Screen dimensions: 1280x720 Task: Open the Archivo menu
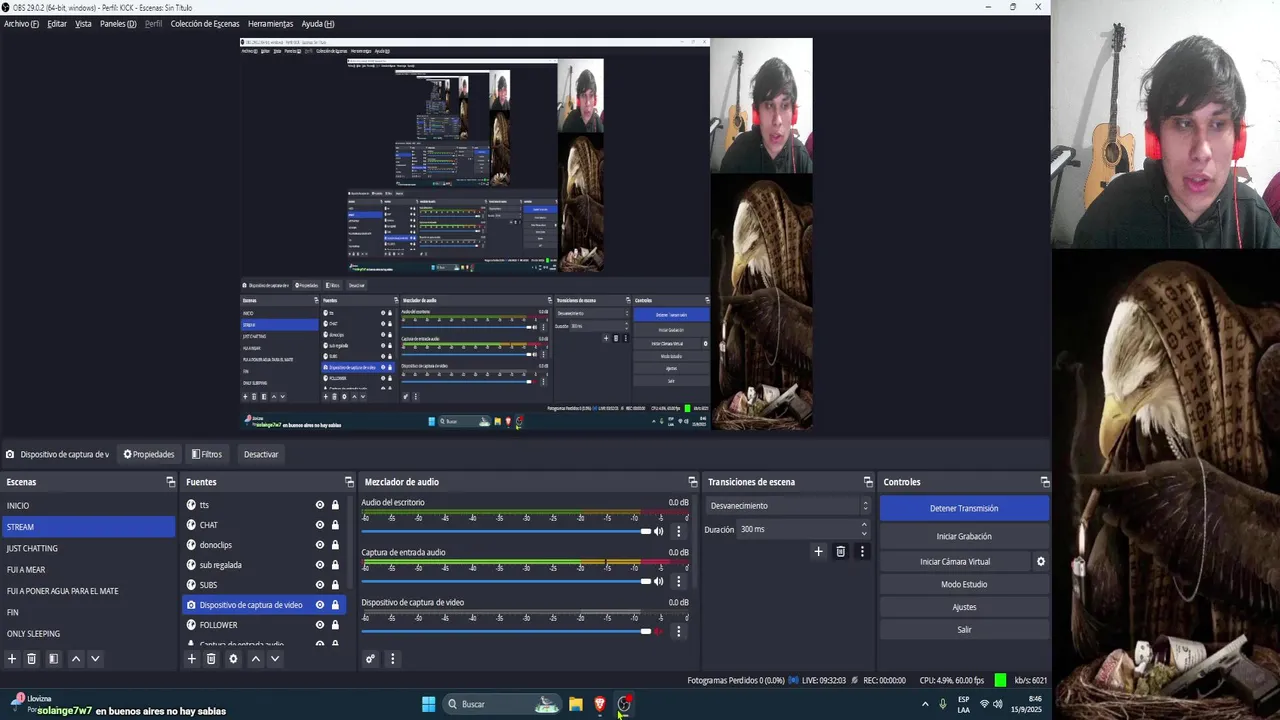[21, 24]
